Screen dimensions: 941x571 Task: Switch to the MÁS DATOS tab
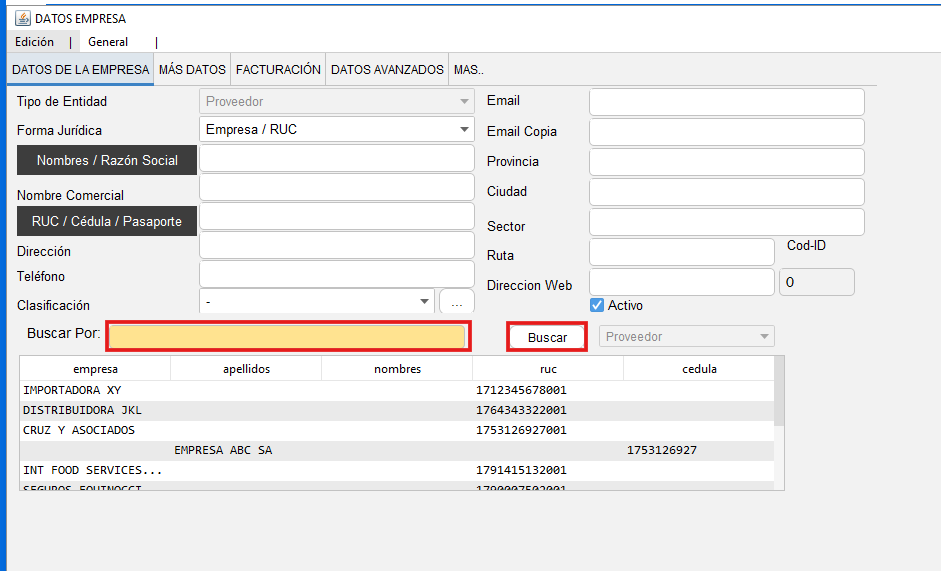tap(192, 70)
